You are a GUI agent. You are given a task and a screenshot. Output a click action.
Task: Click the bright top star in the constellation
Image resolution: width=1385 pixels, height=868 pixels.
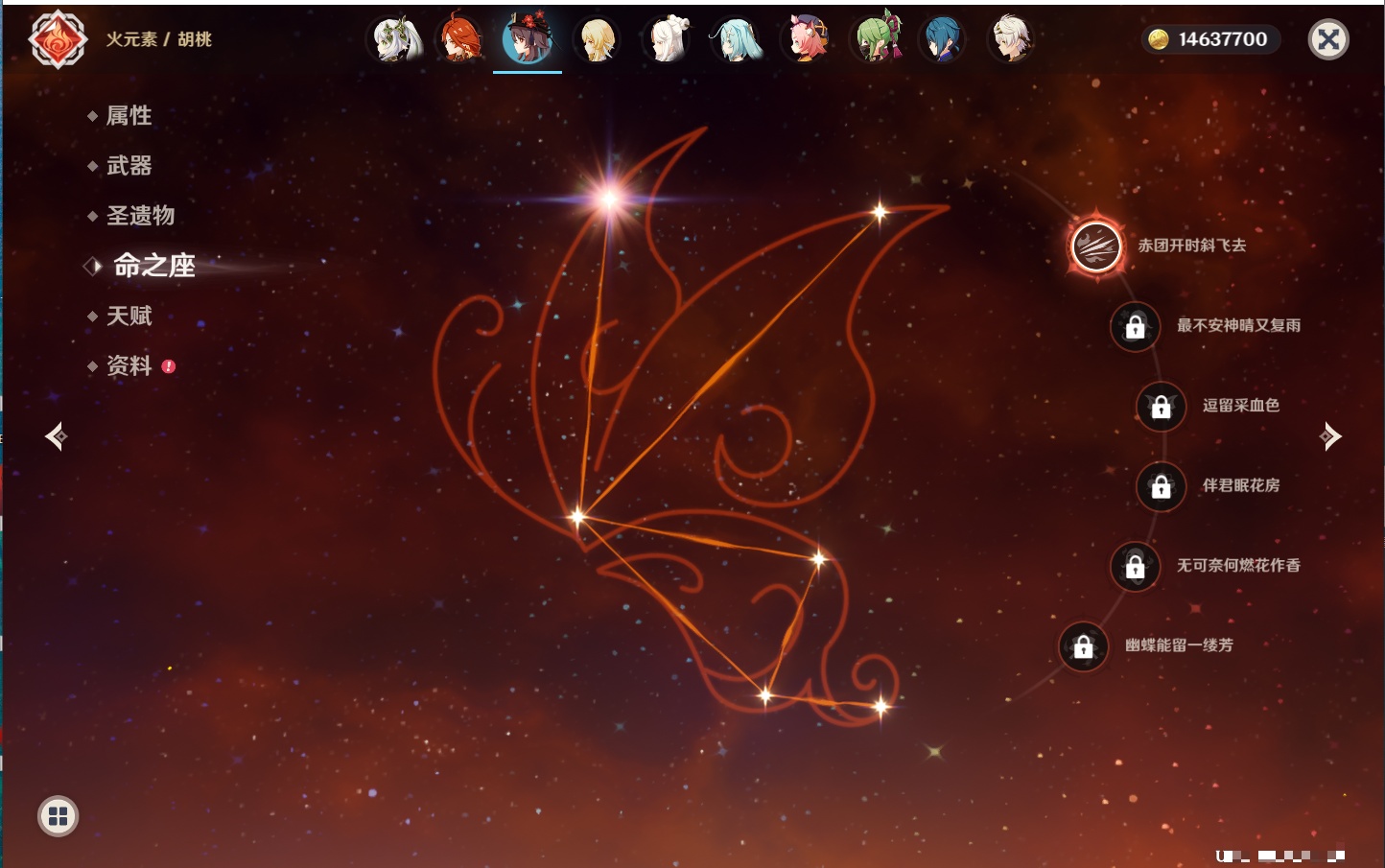(609, 199)
